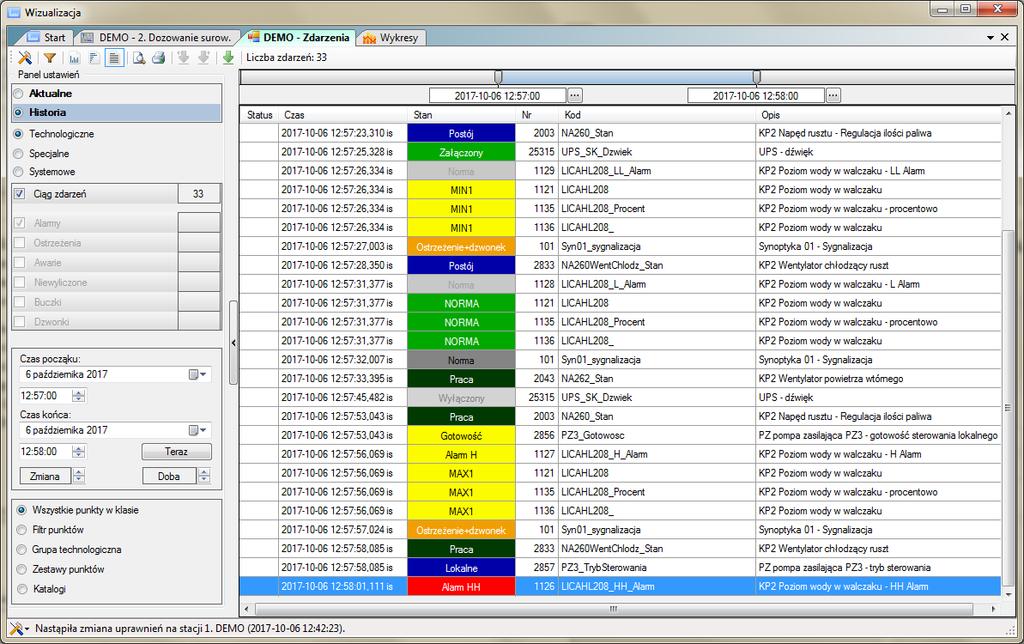1024x644 pixels.
Task: Click the horizontal scrollbar of the events table
Action: click(614, 609)
